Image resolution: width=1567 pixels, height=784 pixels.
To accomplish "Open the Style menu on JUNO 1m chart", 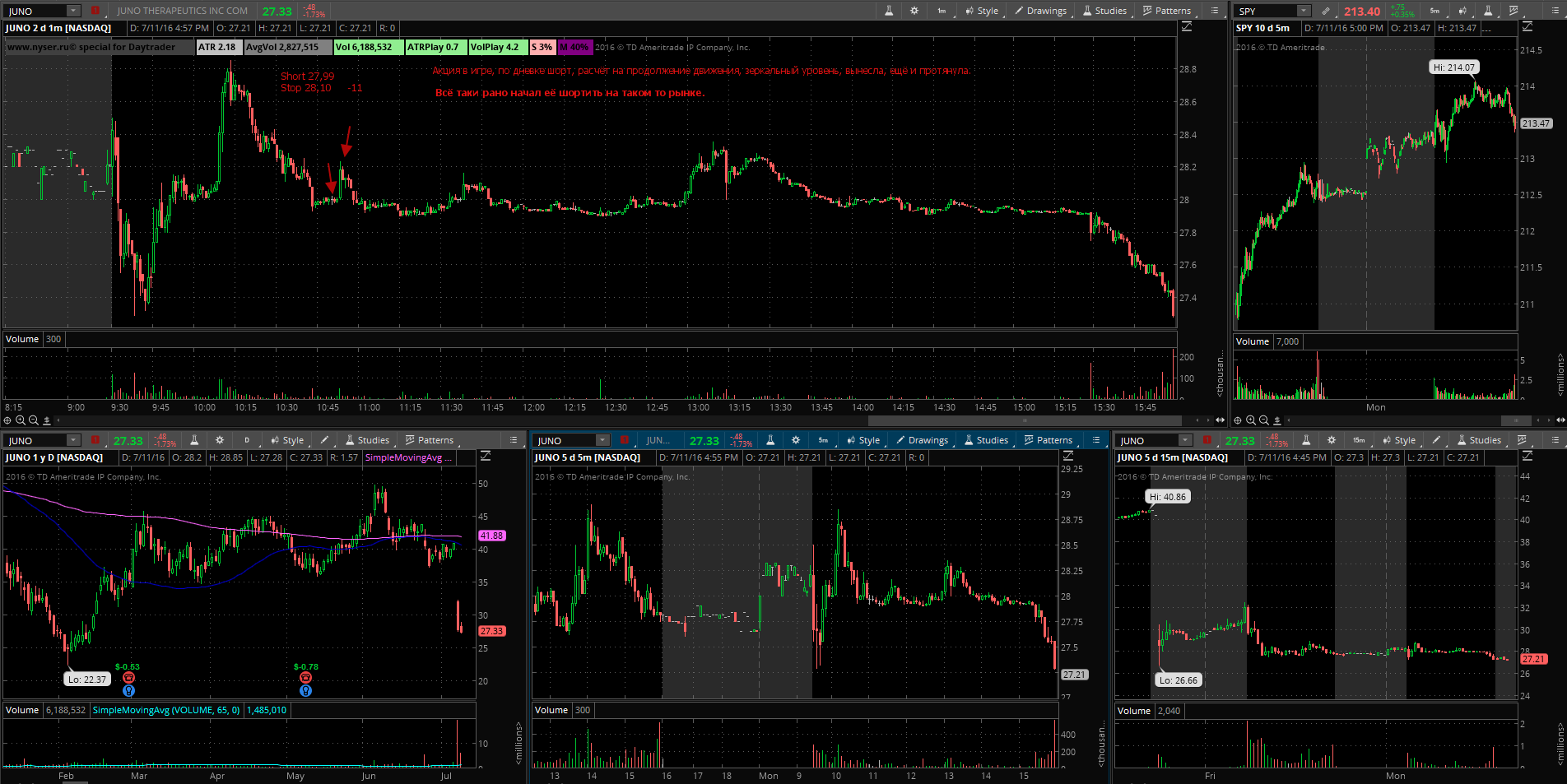I will tap(982, 11).
